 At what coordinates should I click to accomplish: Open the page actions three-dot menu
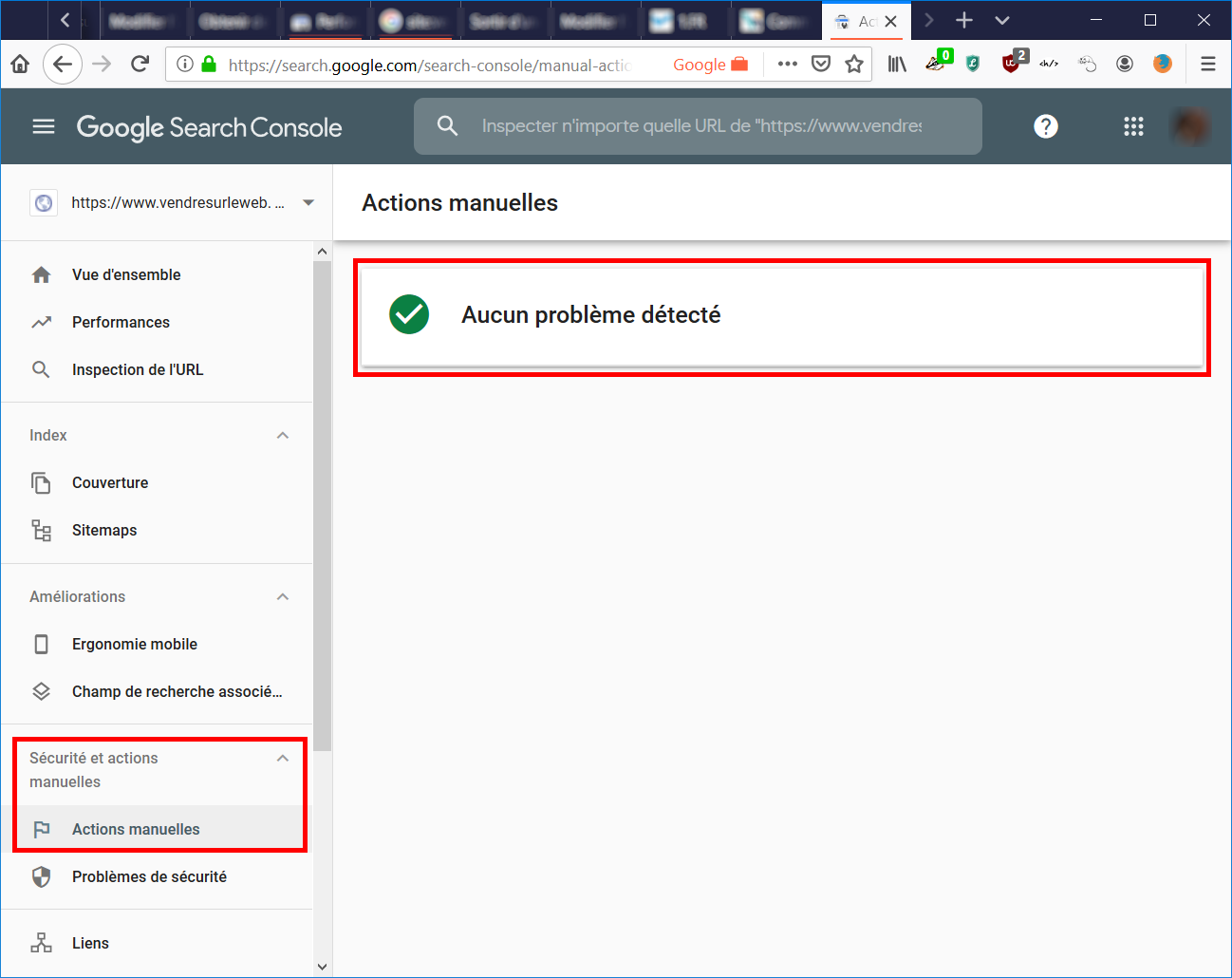[x=787, y=64]
